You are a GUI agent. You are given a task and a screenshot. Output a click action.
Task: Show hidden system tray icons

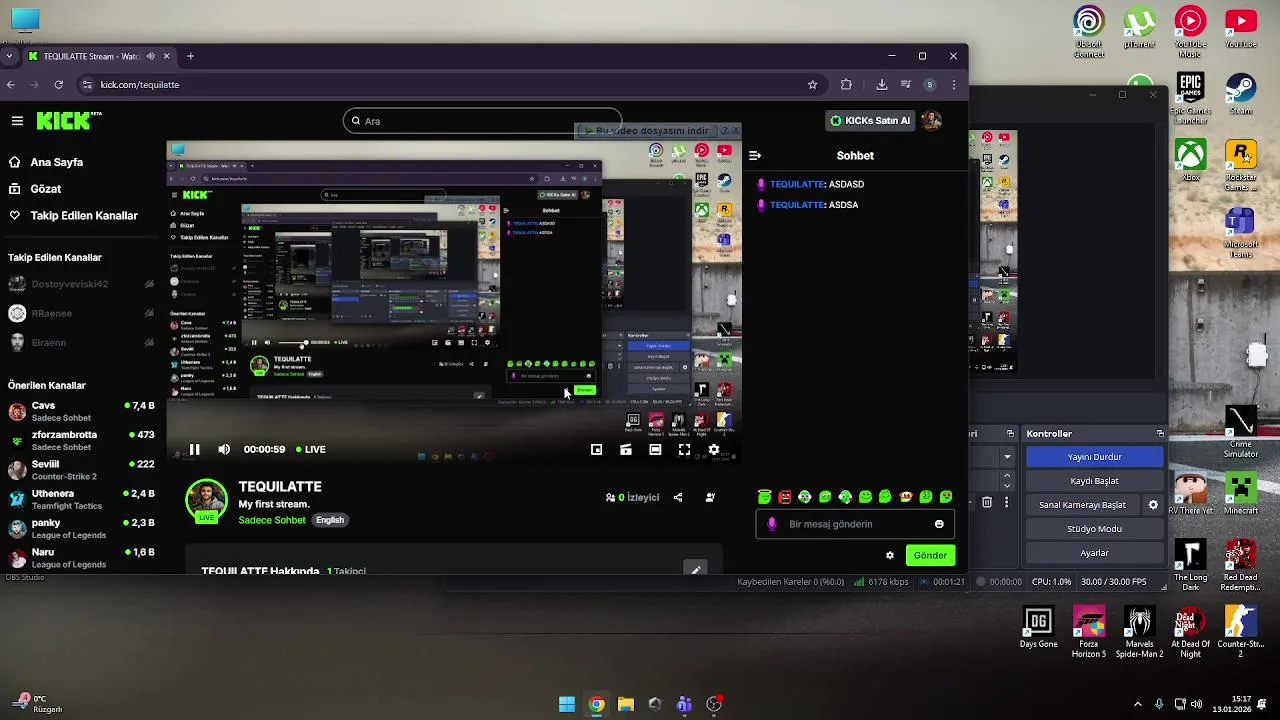1137,704
